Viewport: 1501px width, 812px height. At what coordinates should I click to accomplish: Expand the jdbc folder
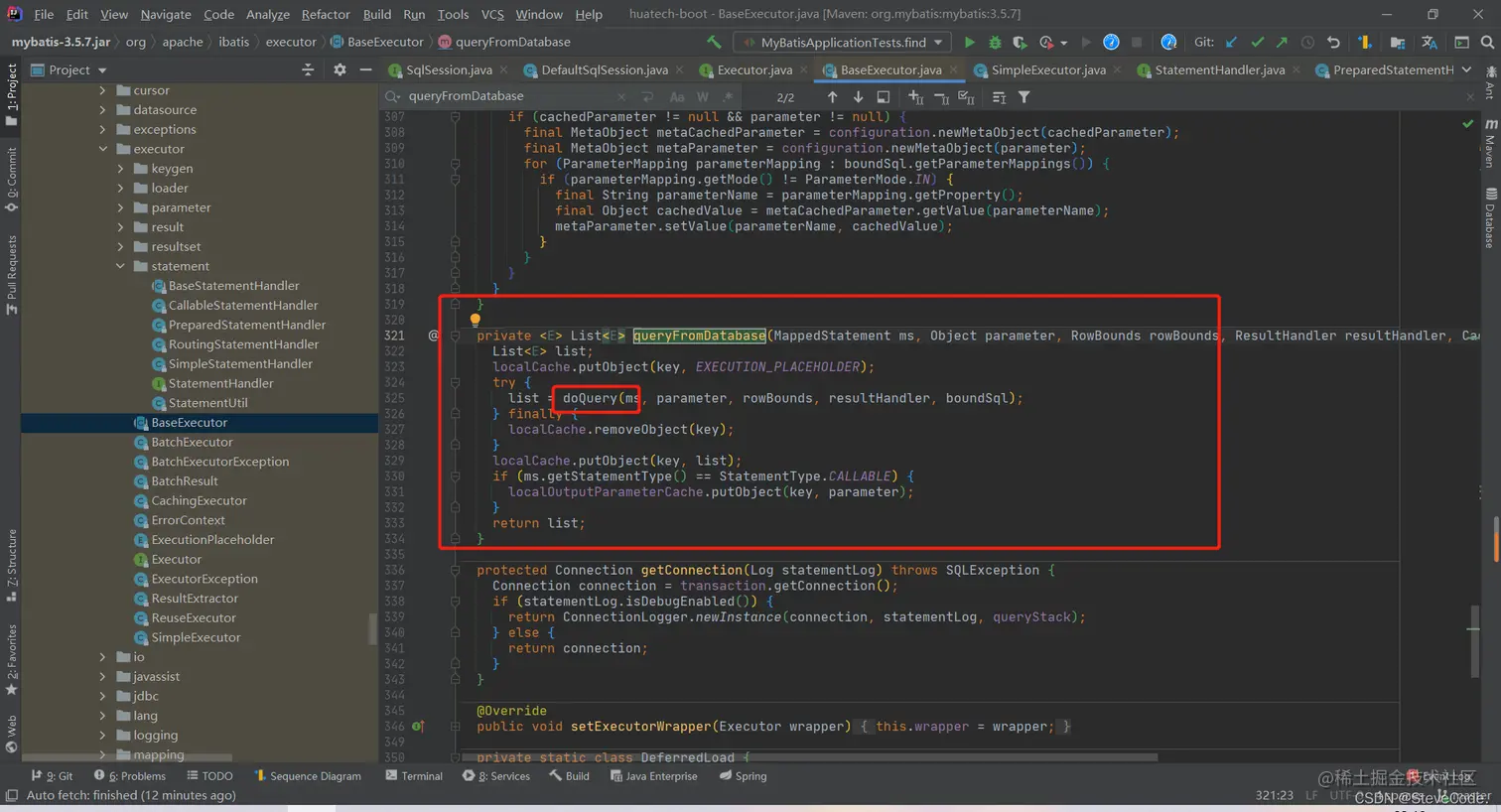tap(102, 696)
